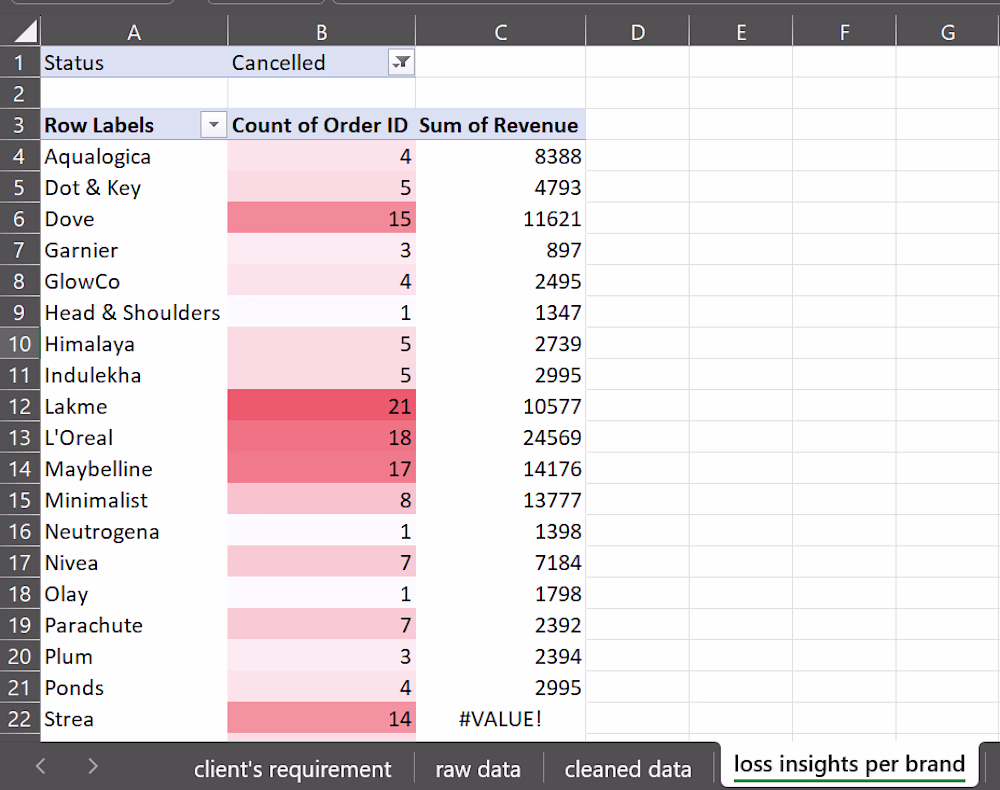The width and height of the screenshot is (1000, 790).
Task: Click Lakme's order count 21
Action: 321,406
